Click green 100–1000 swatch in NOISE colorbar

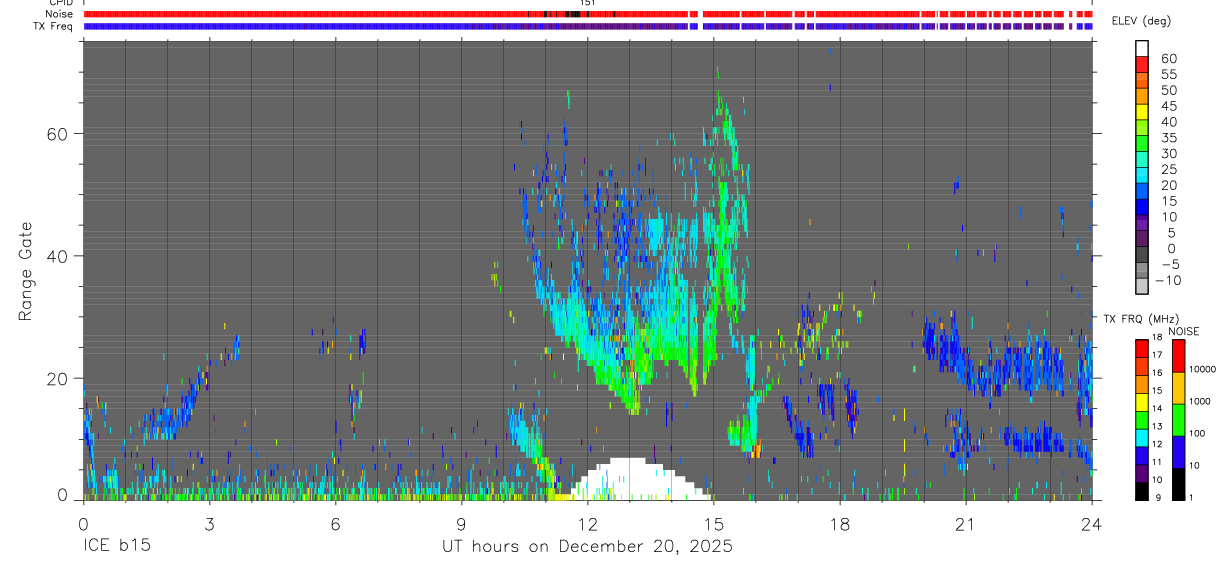1178,420
